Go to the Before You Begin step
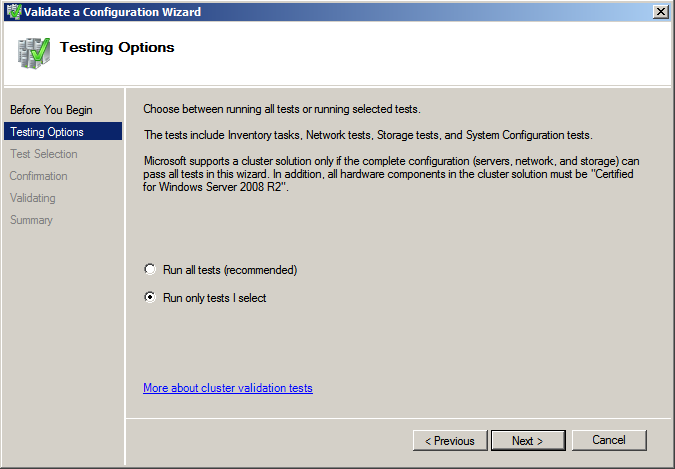675x469 pixels. click(x=51, y=110)
